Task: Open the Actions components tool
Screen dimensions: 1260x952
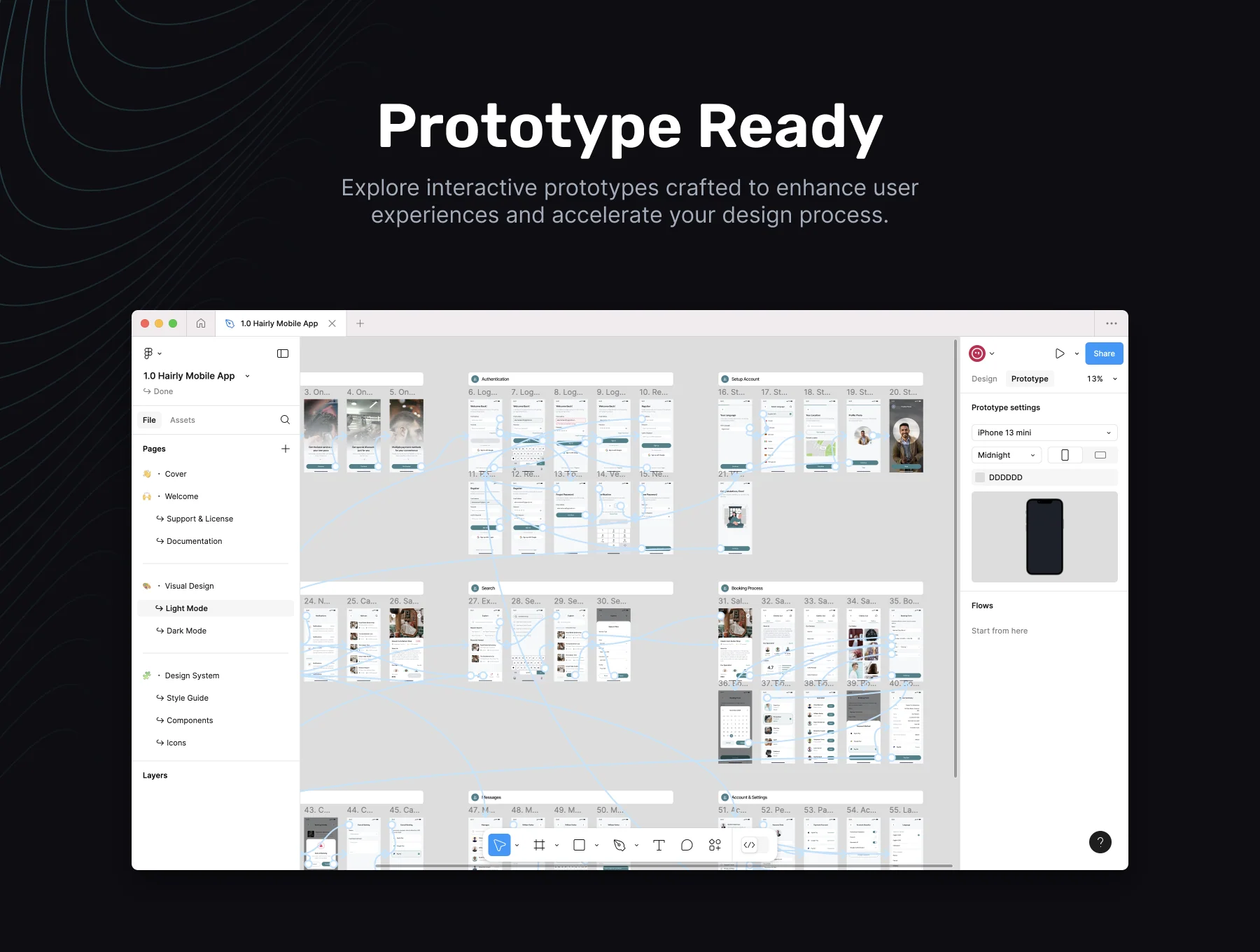Action: coord(715,845)
